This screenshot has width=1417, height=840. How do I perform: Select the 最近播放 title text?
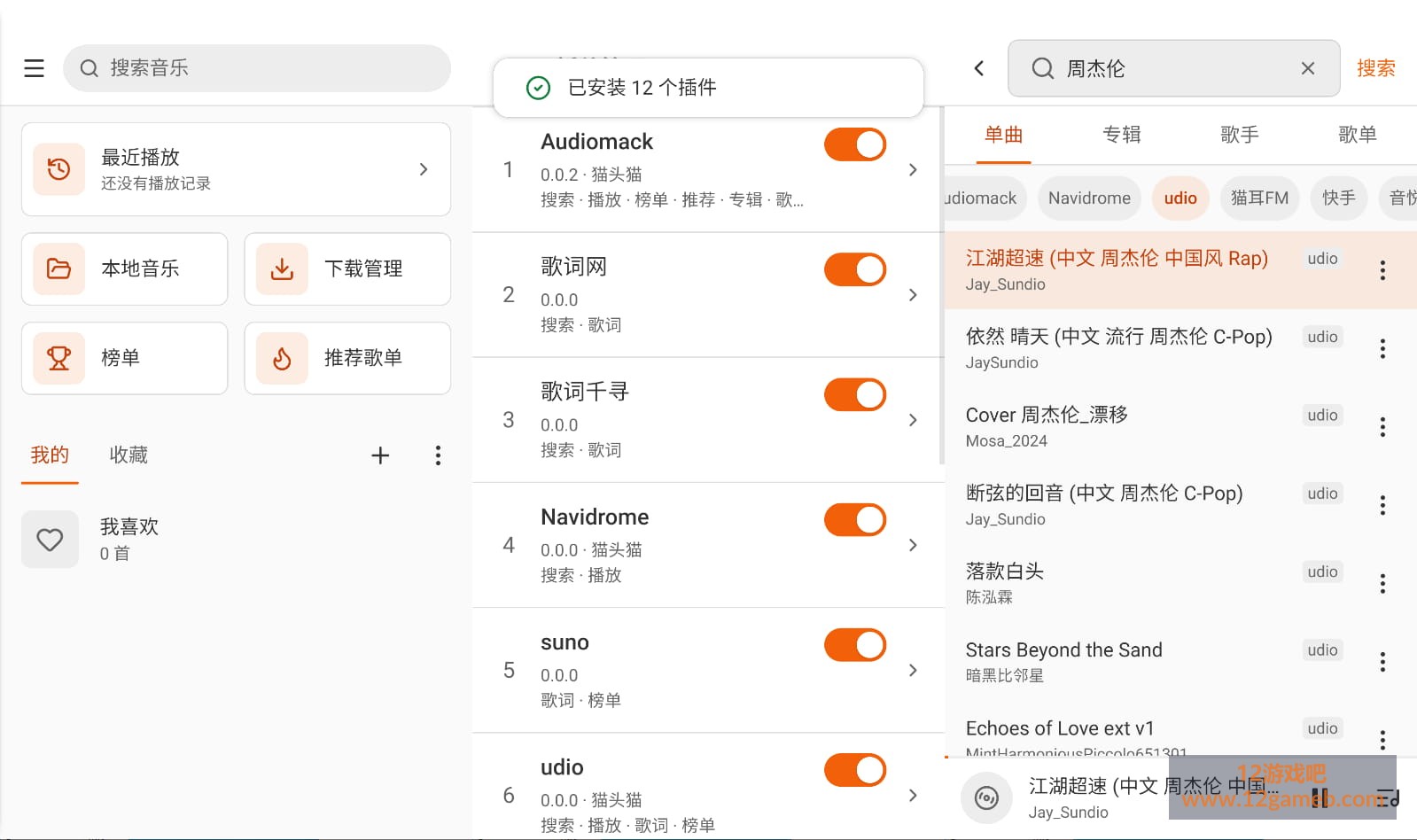tap(141, 157)
